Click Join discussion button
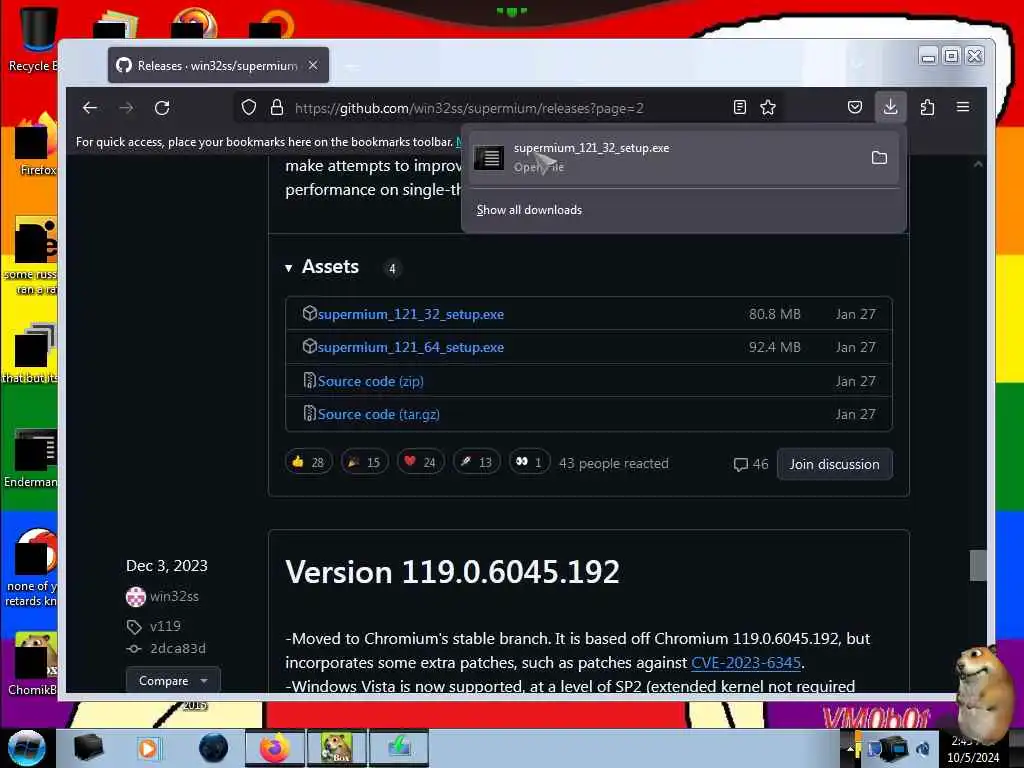 click(x=835, y=464)
